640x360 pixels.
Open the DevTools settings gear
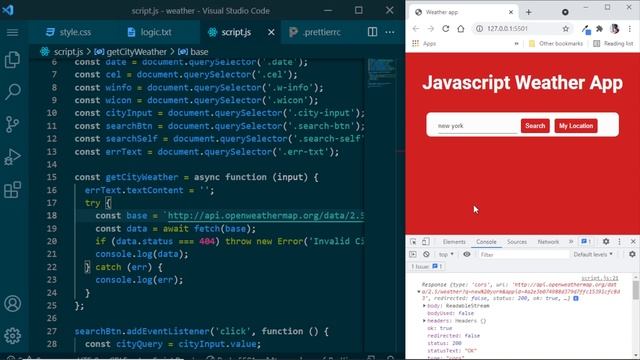[x=606, y=242]
